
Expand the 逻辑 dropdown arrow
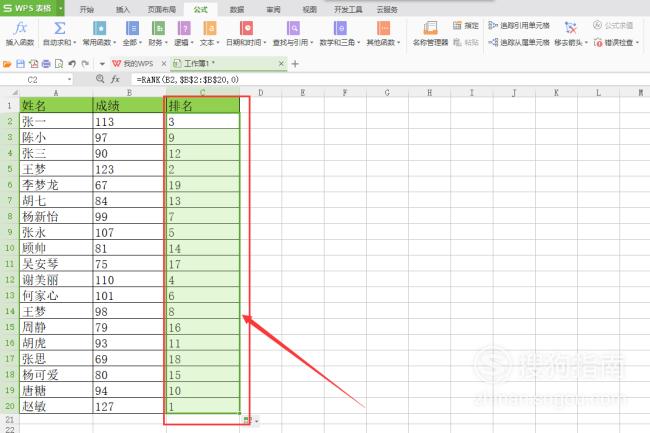pyautogui.click(x=192, y=43)
